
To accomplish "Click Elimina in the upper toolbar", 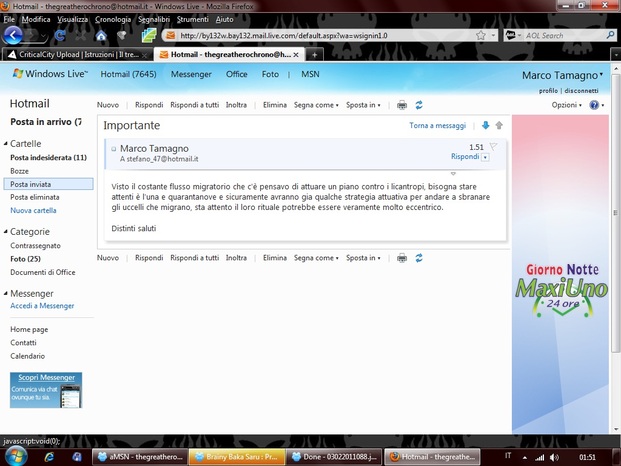I will [x=275, y=105].
